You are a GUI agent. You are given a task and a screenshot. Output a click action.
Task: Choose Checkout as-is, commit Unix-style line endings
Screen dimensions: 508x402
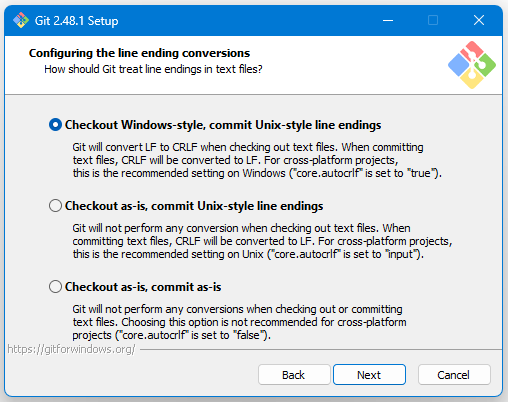pyautogui.click(x=55, y=206)
